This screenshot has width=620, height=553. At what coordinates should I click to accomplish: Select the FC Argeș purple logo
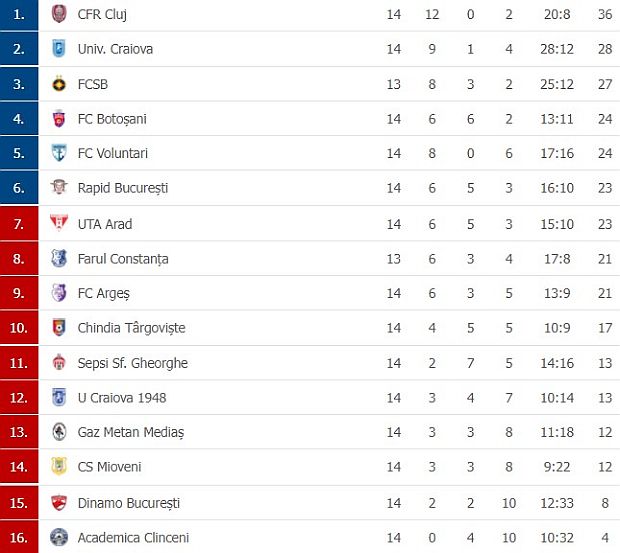59,293
